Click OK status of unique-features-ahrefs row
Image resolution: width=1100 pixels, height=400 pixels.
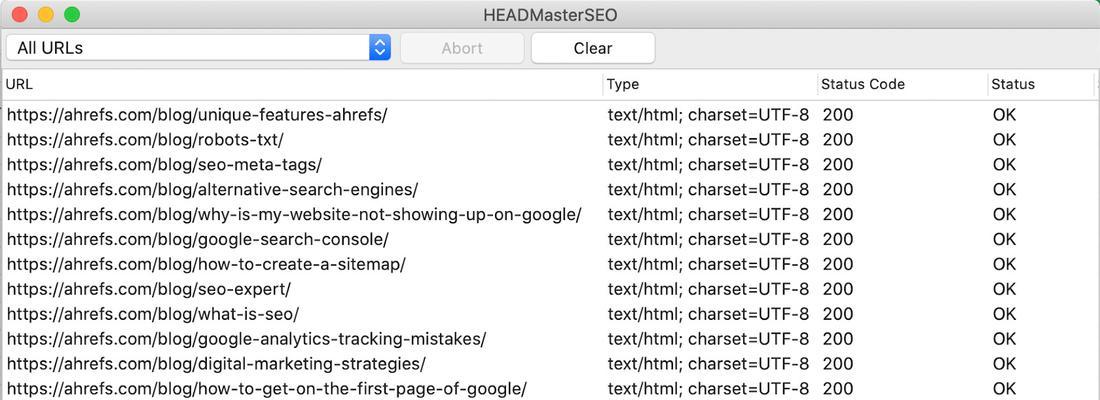1005,114
